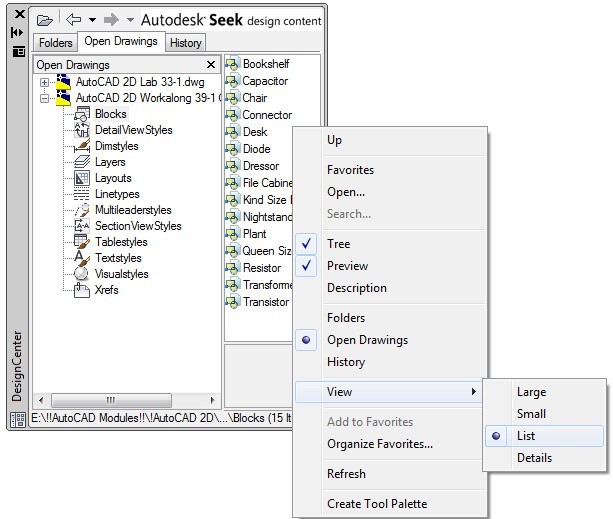Toggle the Preview checkmark option

coord(307,266)
